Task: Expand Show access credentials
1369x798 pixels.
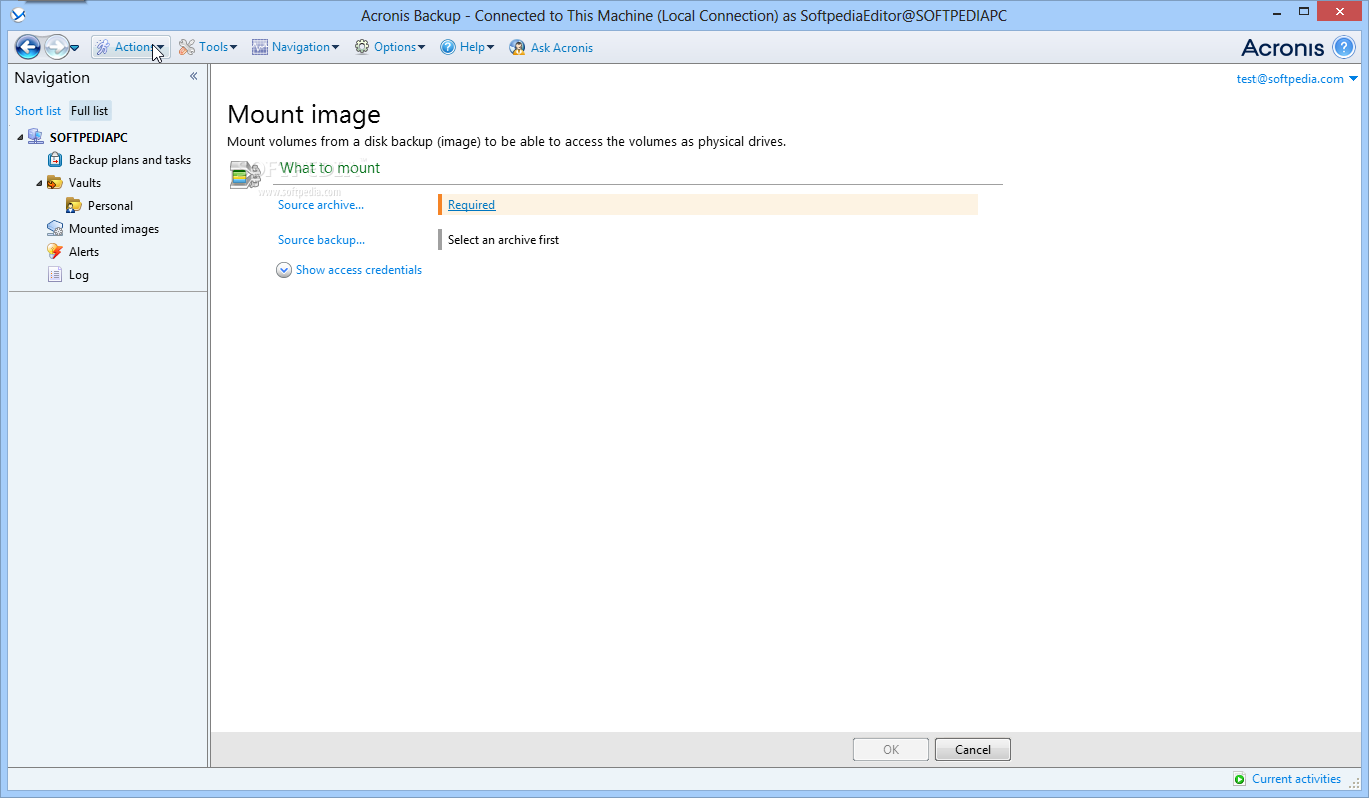Action: (x=349, y=270)
